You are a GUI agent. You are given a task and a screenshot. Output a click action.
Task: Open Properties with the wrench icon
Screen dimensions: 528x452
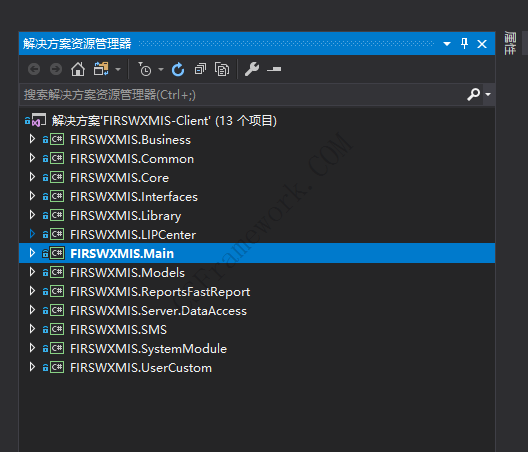point(252,69)
